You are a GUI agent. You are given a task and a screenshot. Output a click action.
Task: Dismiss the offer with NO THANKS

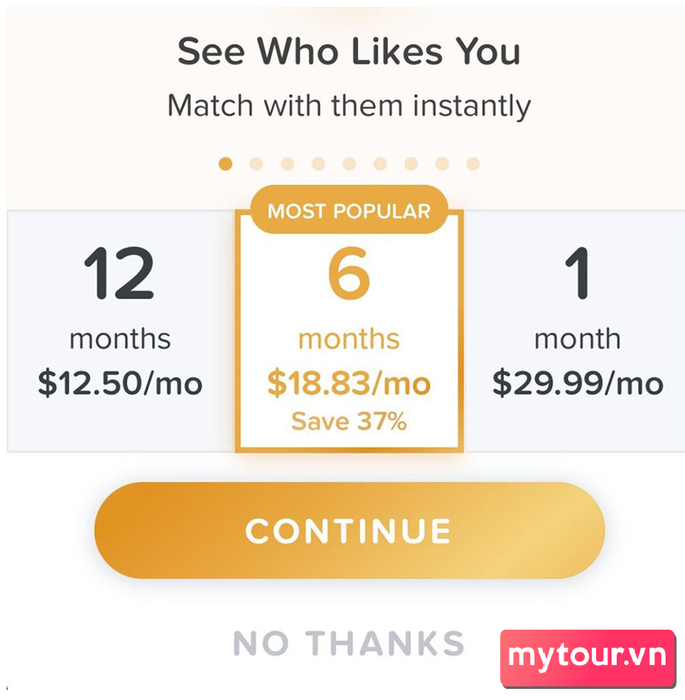tap(349, 643)
